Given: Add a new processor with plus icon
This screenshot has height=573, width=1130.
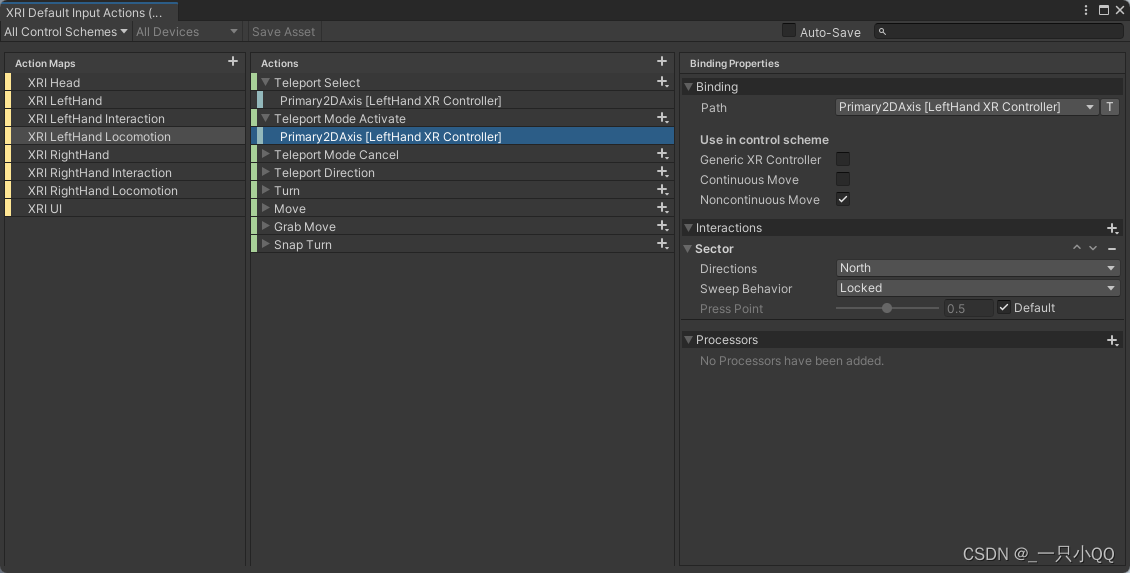Looking at the screenshot, I should tap(1112, 340).
